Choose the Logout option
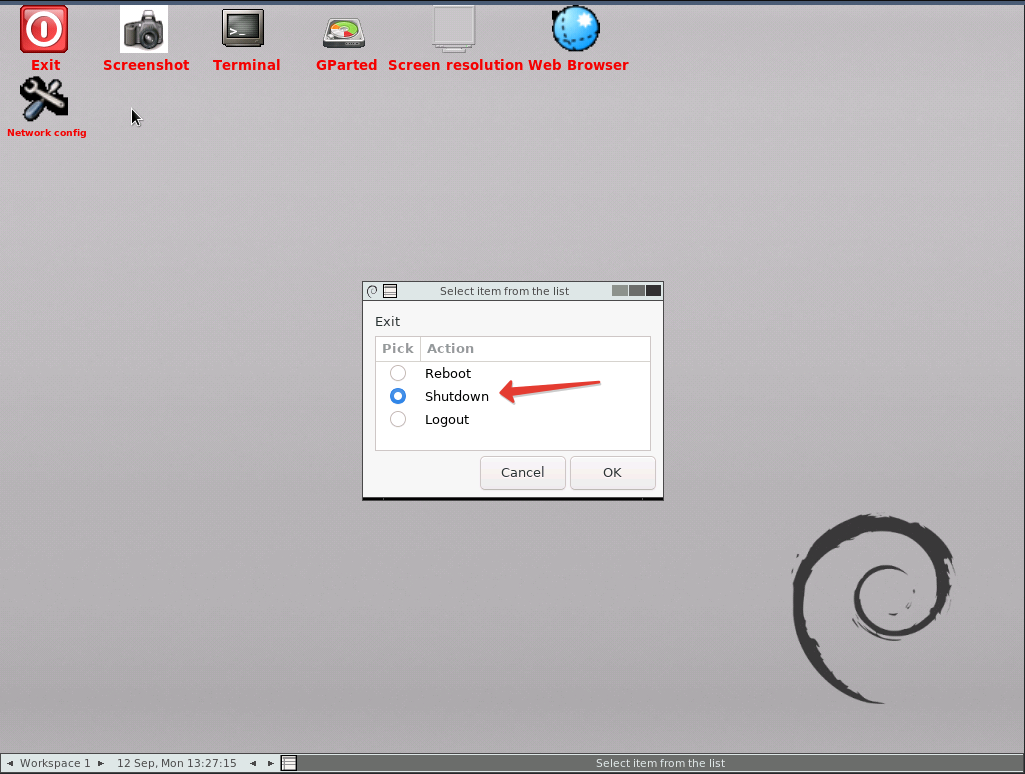This screenshot has height=774, width=1025. [397, 419]
